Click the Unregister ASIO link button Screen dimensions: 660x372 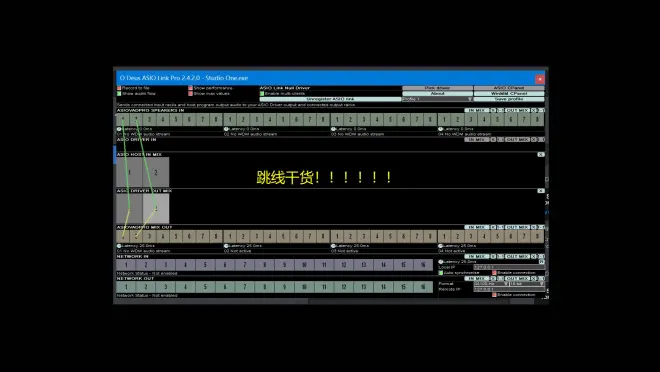330,99
